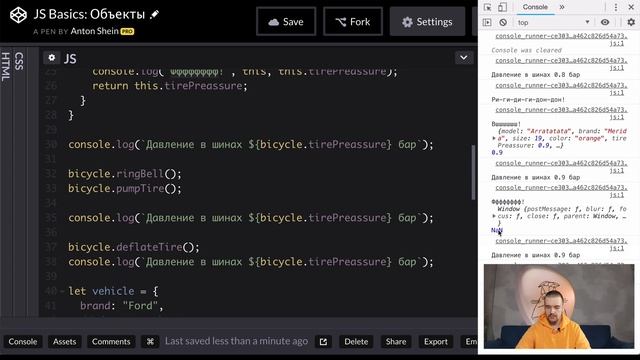
Task: Open the 'top' context dropdown
Action: (x=553, y=22)
